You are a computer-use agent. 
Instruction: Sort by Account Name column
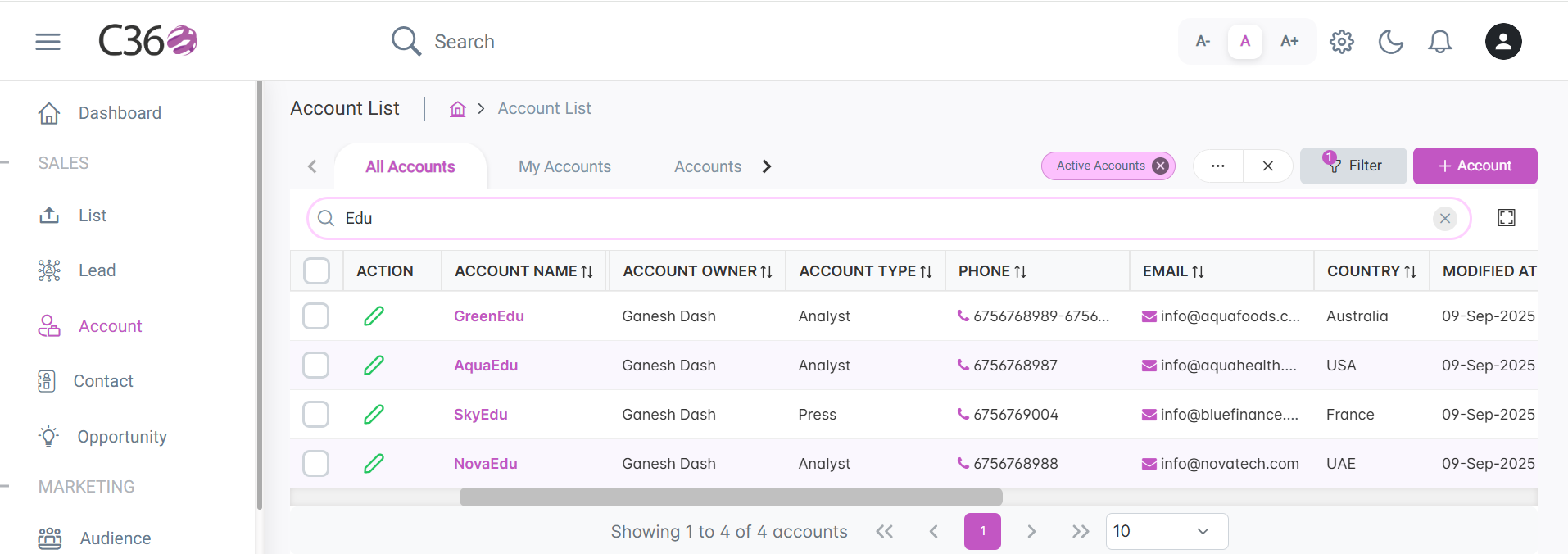(x=587, y=271)
